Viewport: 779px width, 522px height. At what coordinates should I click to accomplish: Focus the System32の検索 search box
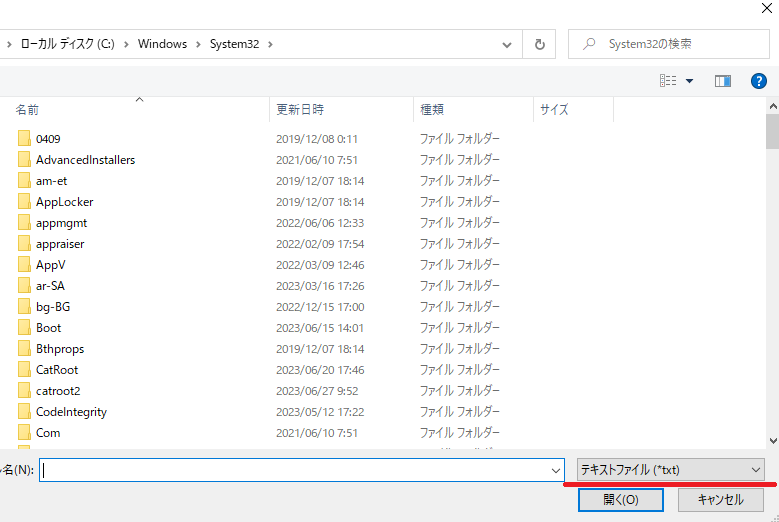[x=669, y=44]
